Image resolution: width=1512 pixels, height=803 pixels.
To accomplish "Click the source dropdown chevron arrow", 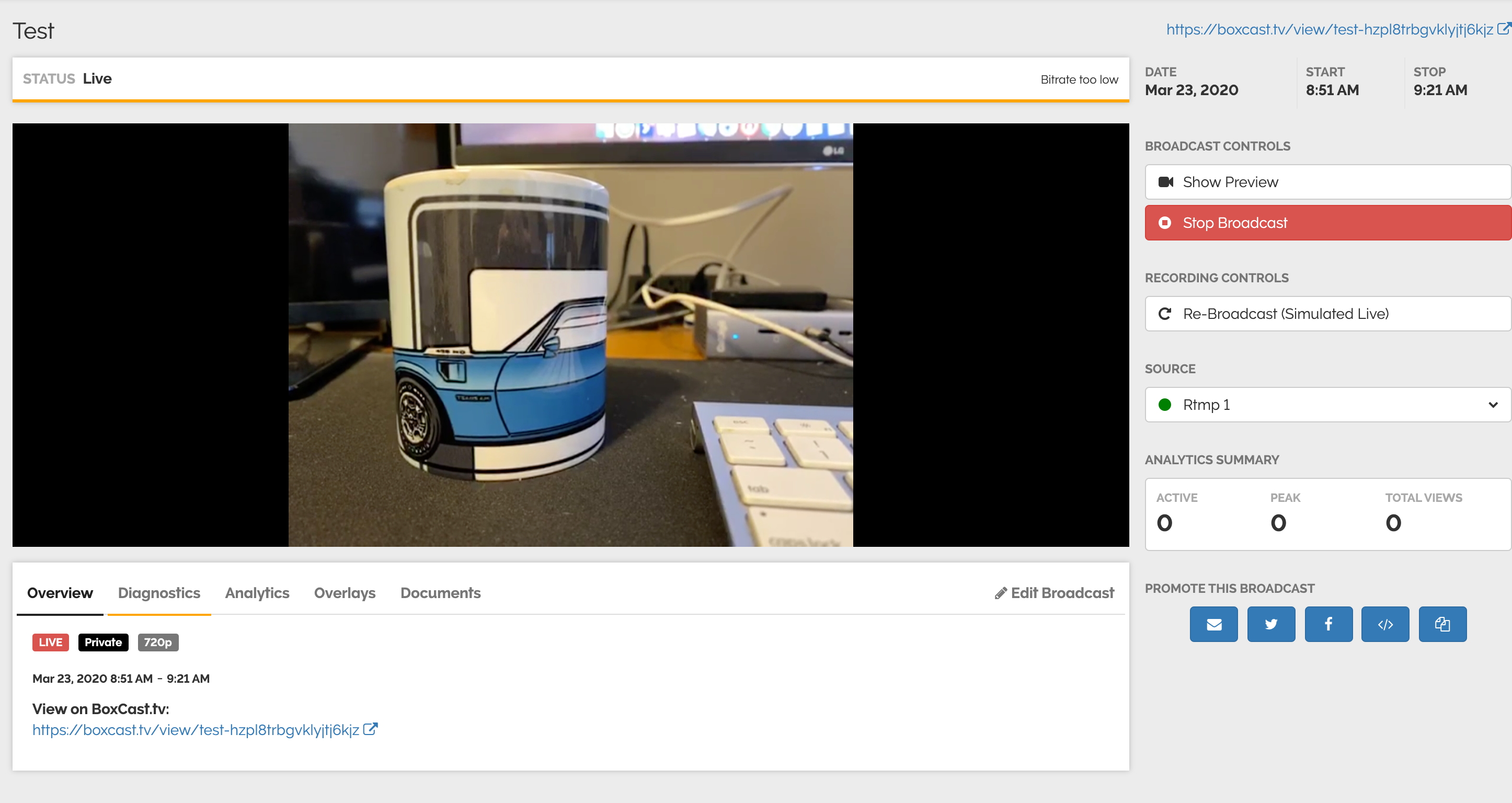I will 1493,405.
